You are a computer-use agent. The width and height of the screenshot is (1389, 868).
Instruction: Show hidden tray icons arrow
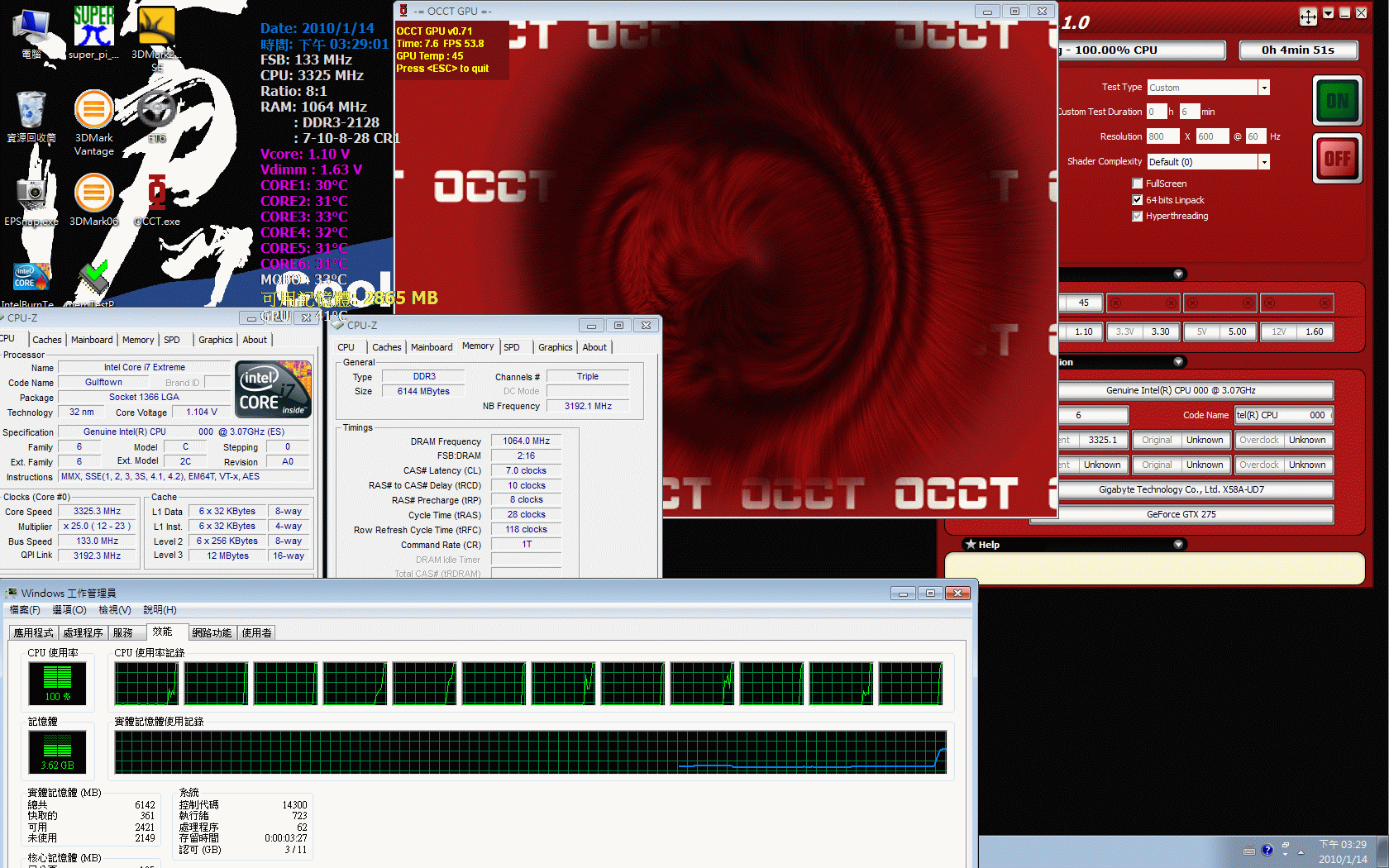tap(1301, 851)
